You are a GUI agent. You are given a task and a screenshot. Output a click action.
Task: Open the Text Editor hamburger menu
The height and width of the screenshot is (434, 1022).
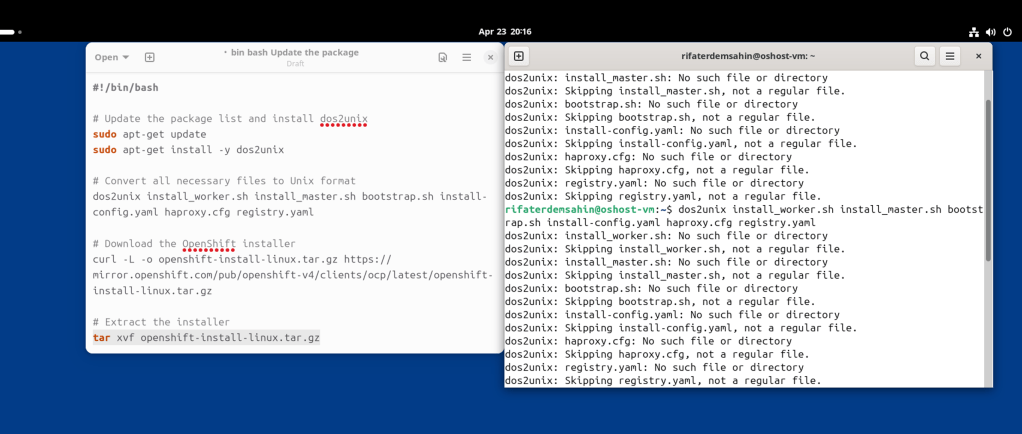point(467,57)
